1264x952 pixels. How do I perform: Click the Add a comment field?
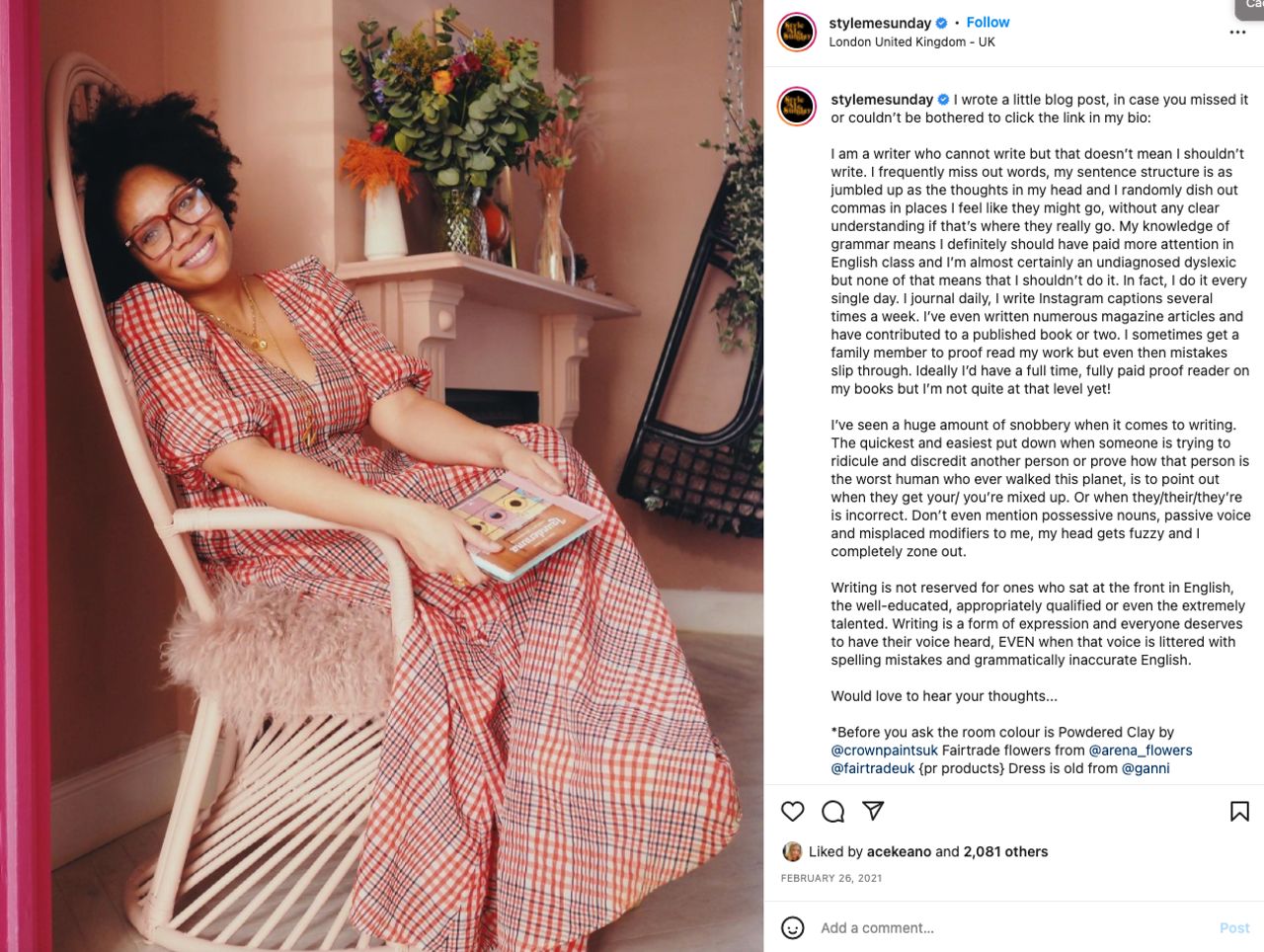(1012, 928)
